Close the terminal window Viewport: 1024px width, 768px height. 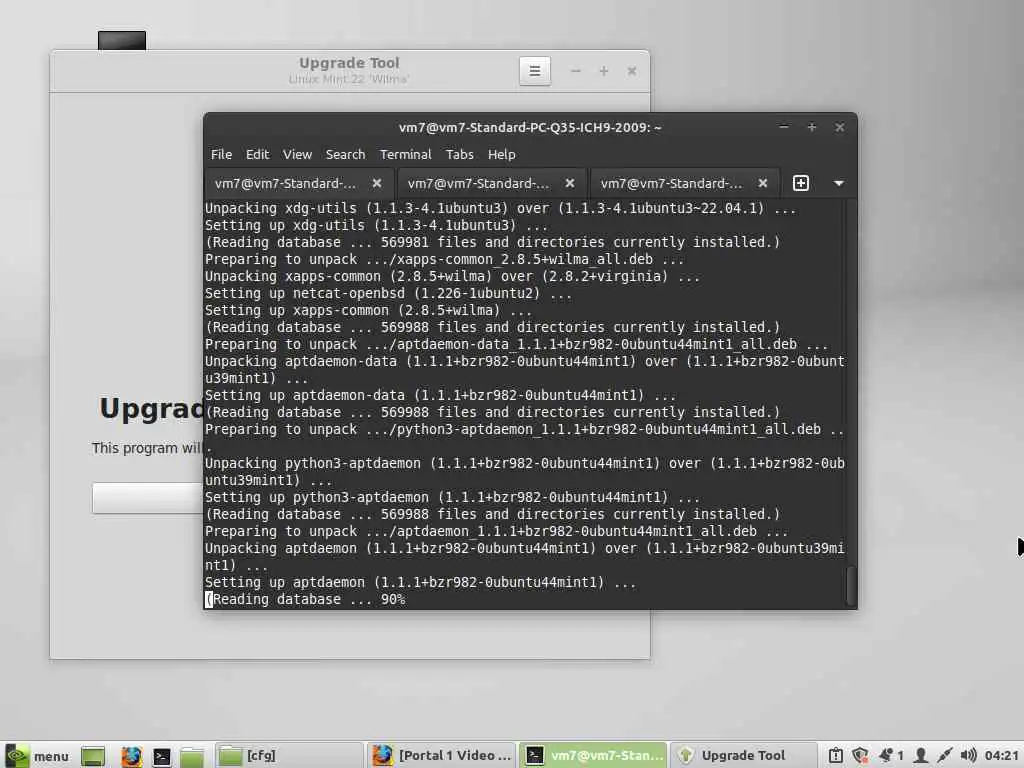tap(840, 127)
